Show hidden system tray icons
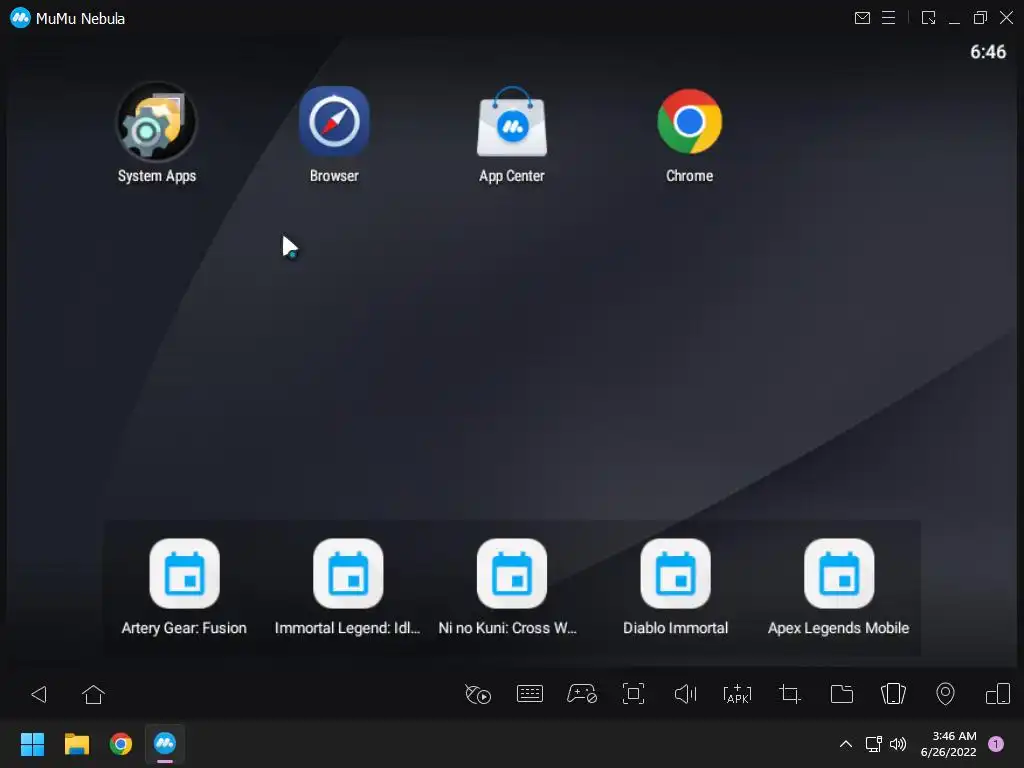 [845, 744]
